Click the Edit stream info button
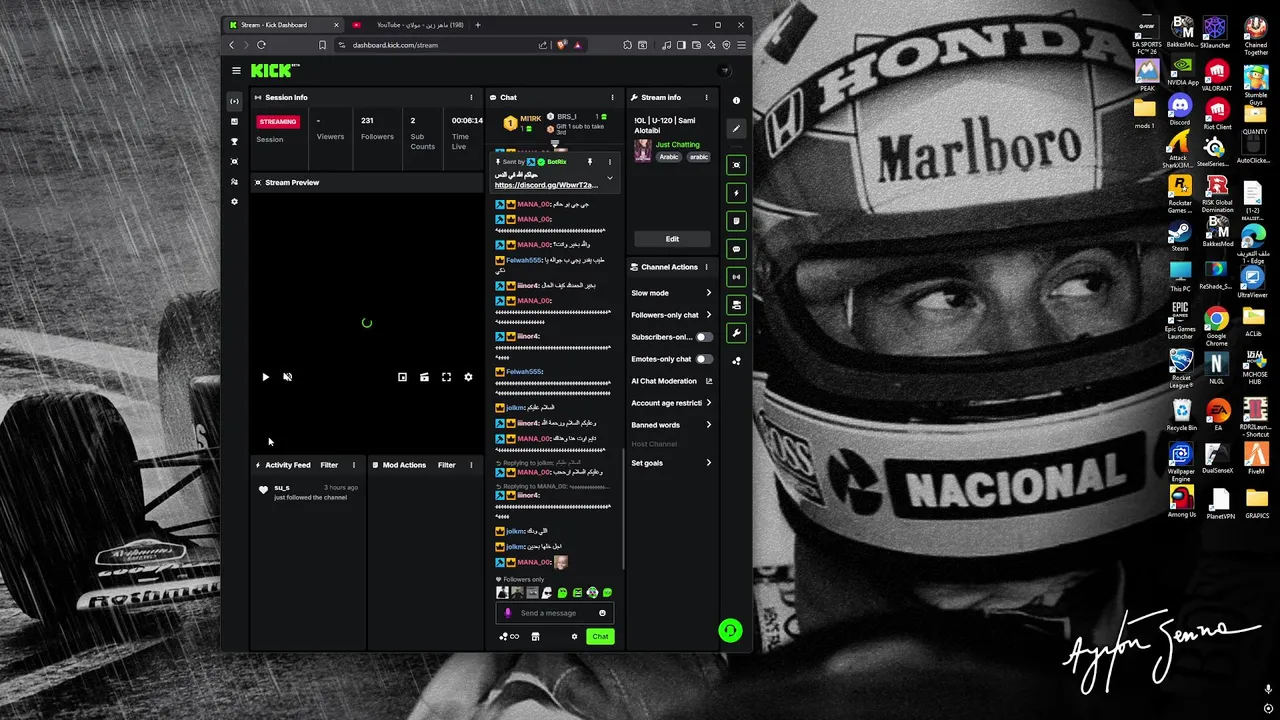The width and height of the screenshot is (1280, 720). pyautogui.click(x=672, y=239)
